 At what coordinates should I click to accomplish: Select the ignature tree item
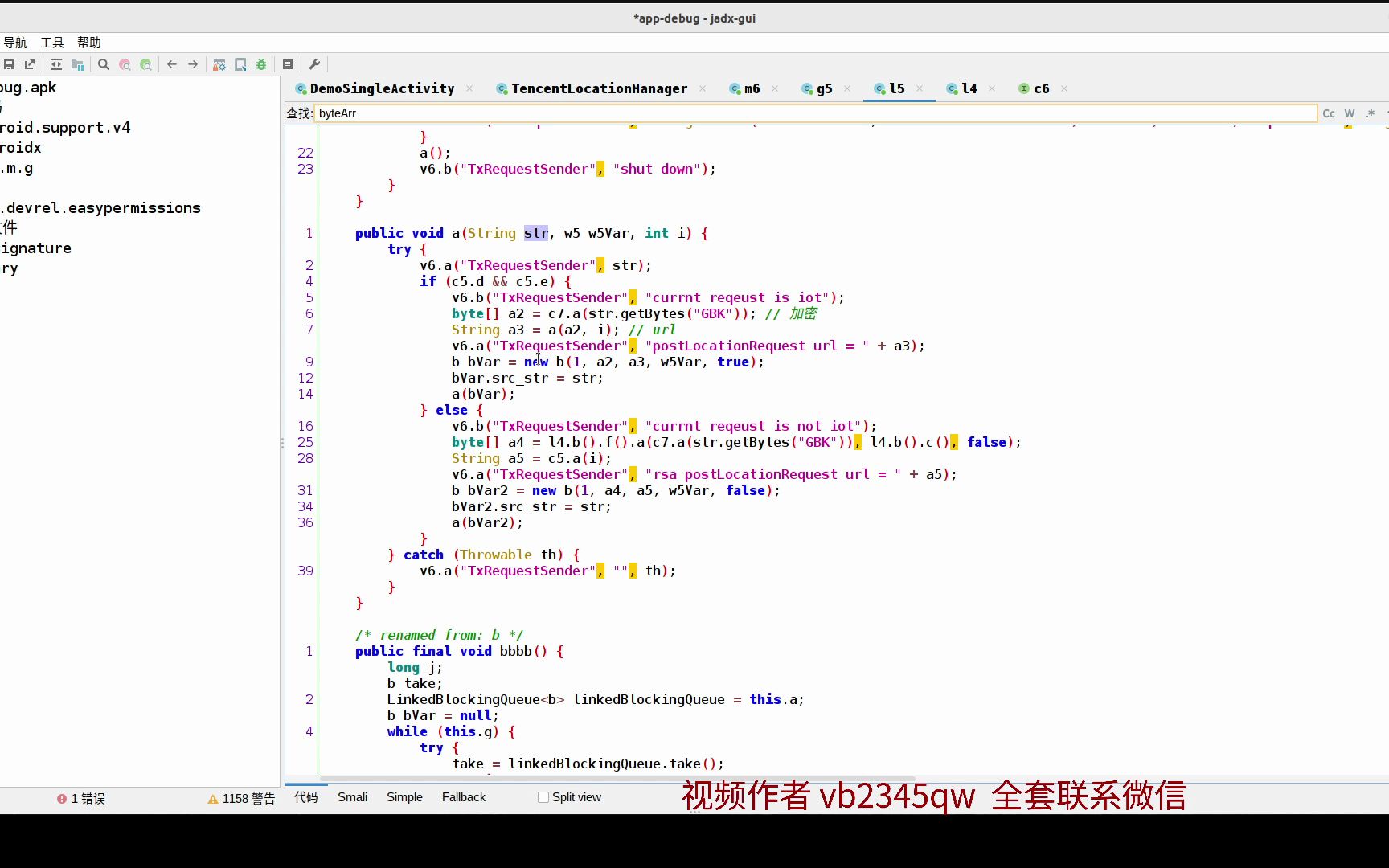click(36, 248)
